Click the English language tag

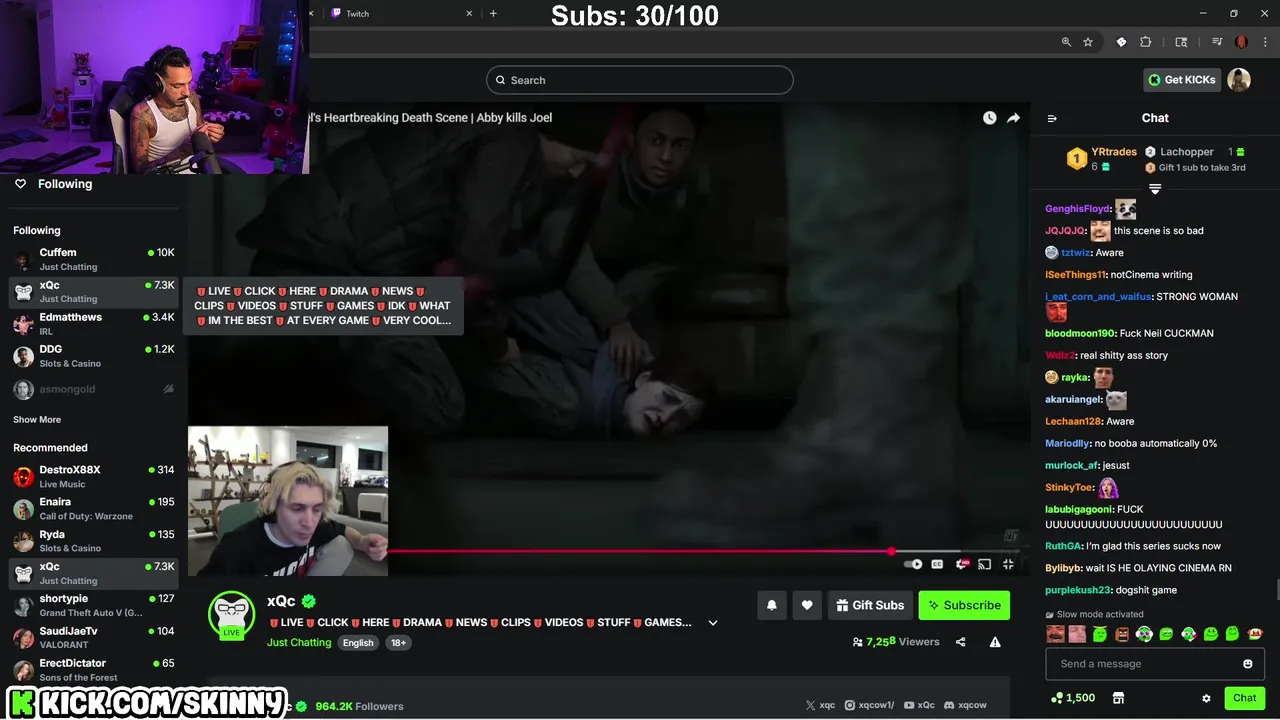coord(358,643)
